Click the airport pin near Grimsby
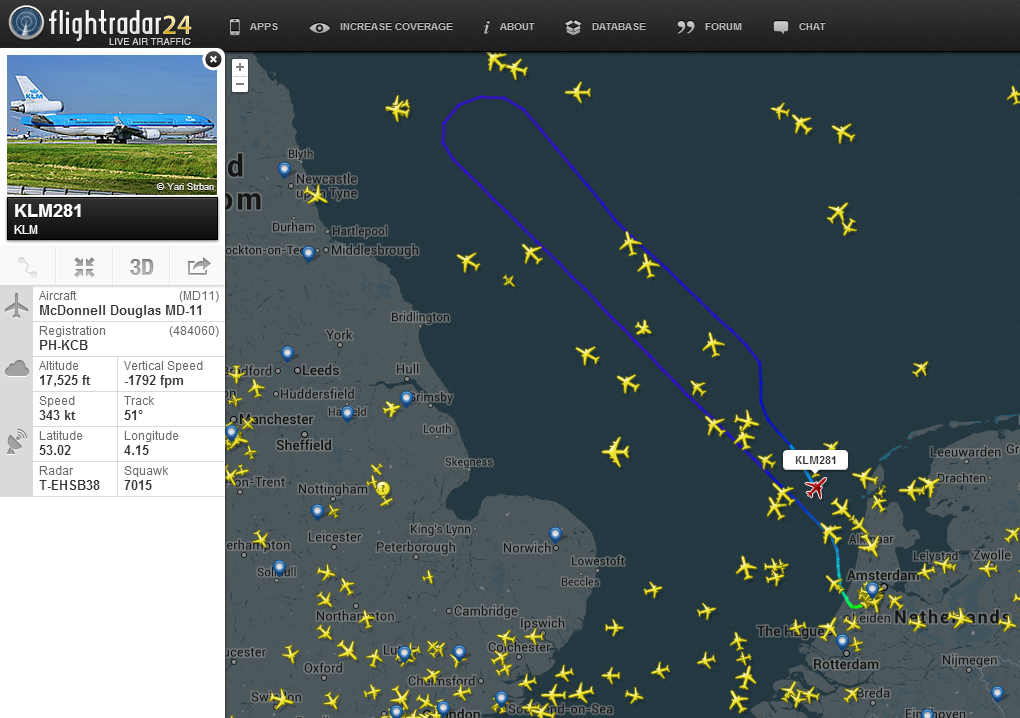Image resolution: width=1020 pixels, height=718 pixels. [x=406, y=398]
